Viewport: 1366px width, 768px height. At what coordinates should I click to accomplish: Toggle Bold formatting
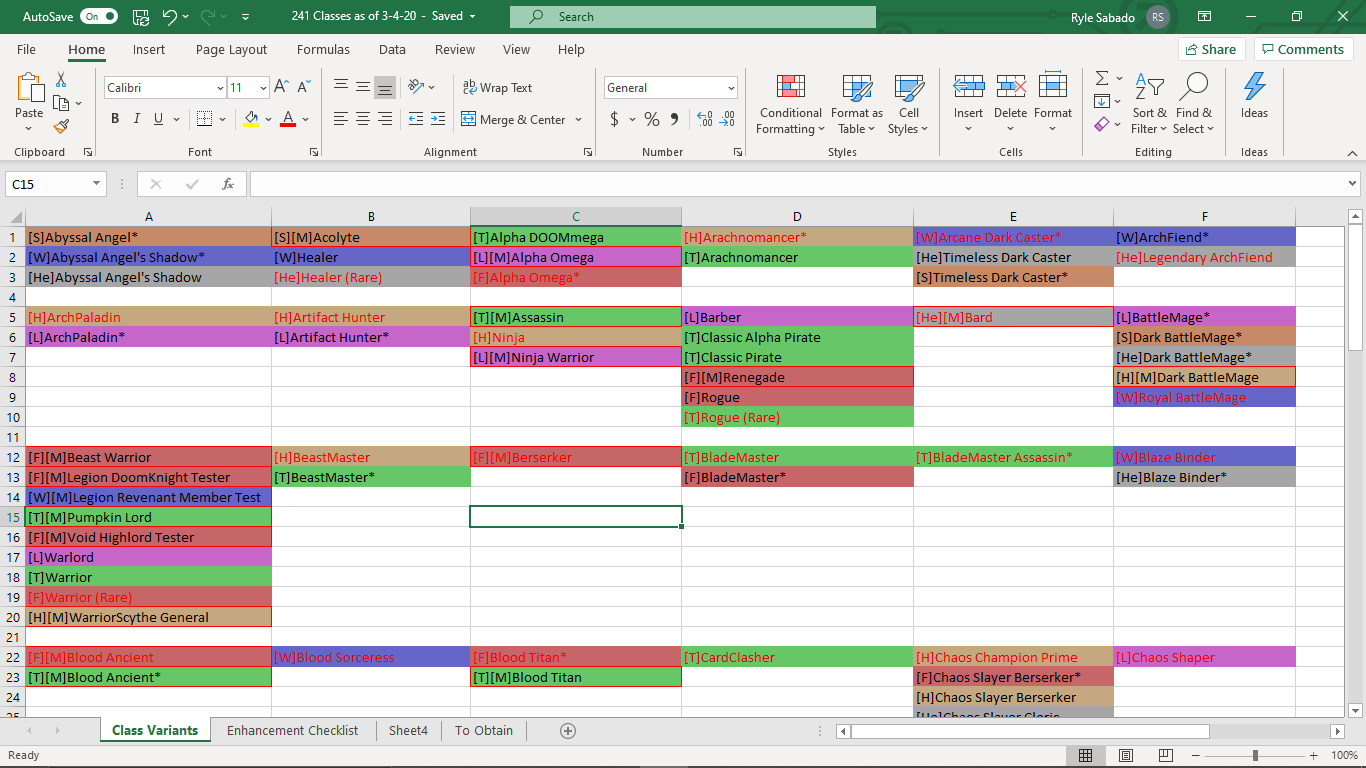[x=115, y=119]
